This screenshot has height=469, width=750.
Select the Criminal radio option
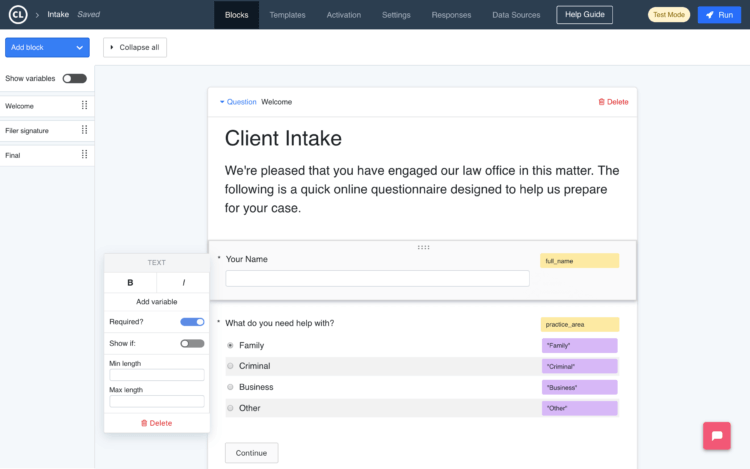231,366
